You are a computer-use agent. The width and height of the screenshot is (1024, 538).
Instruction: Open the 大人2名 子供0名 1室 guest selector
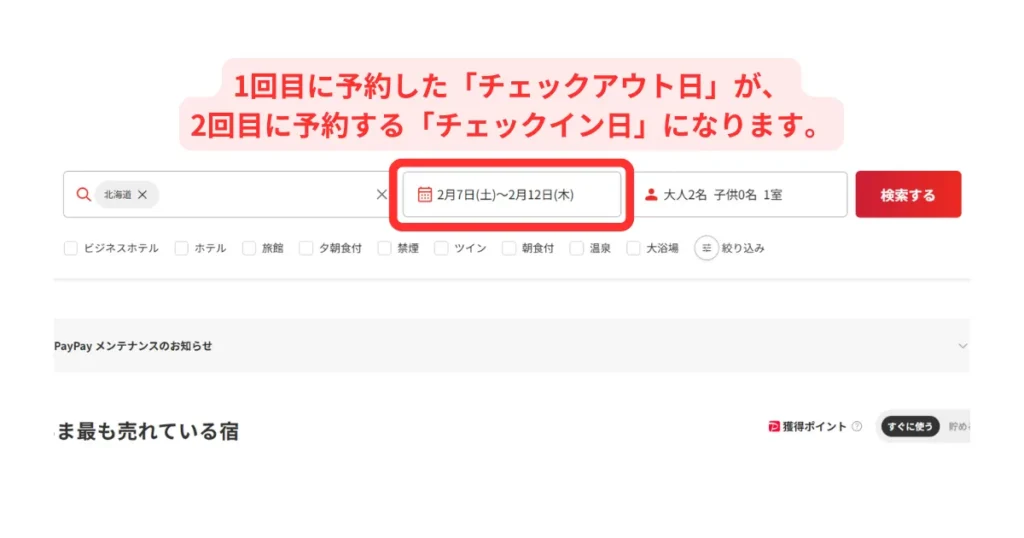(740, 195)
